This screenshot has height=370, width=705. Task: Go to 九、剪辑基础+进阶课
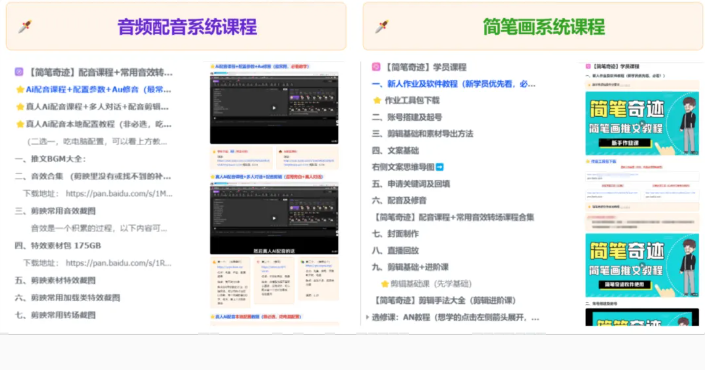[411, 267]
